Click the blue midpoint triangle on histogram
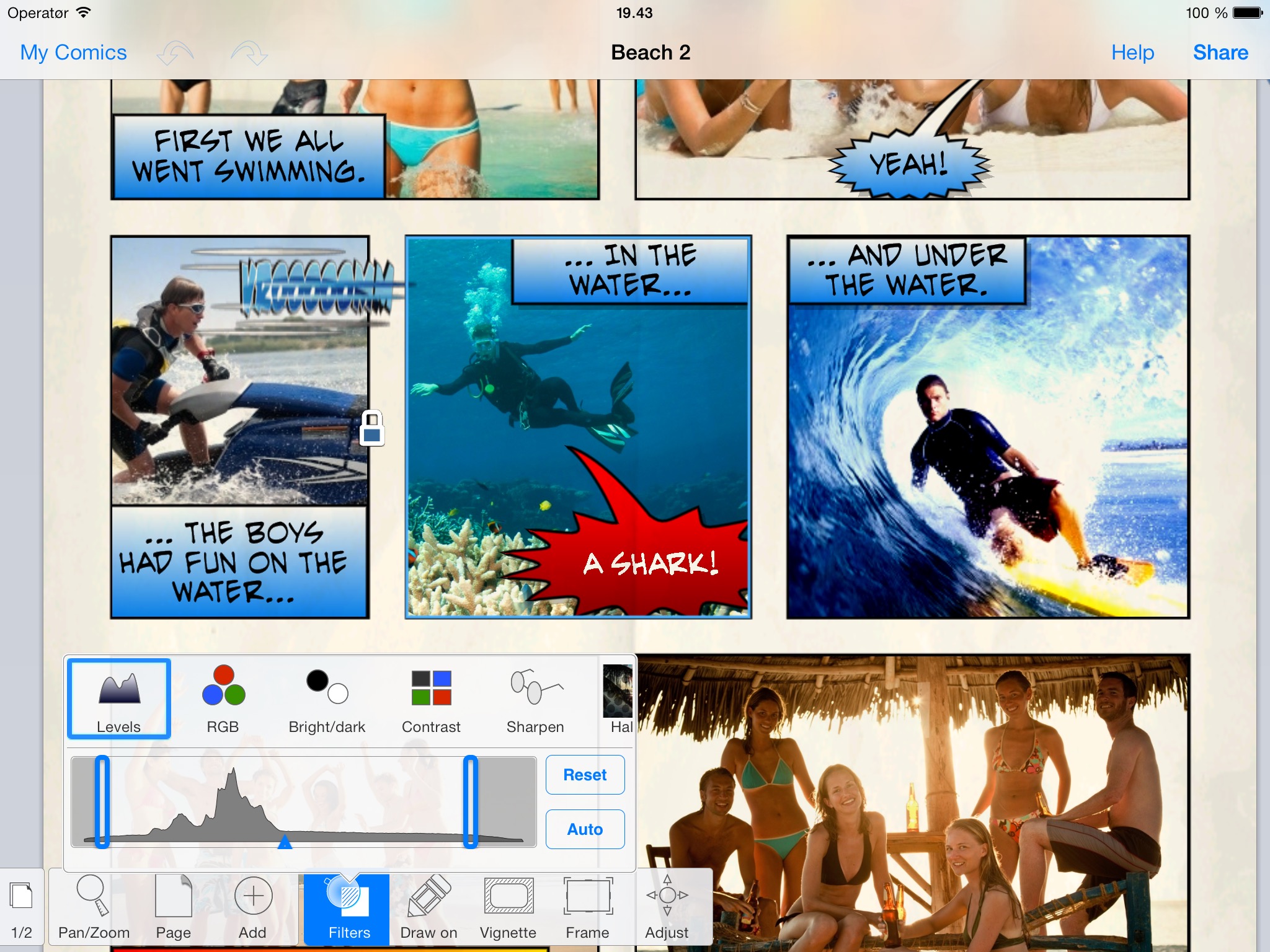 285,842
